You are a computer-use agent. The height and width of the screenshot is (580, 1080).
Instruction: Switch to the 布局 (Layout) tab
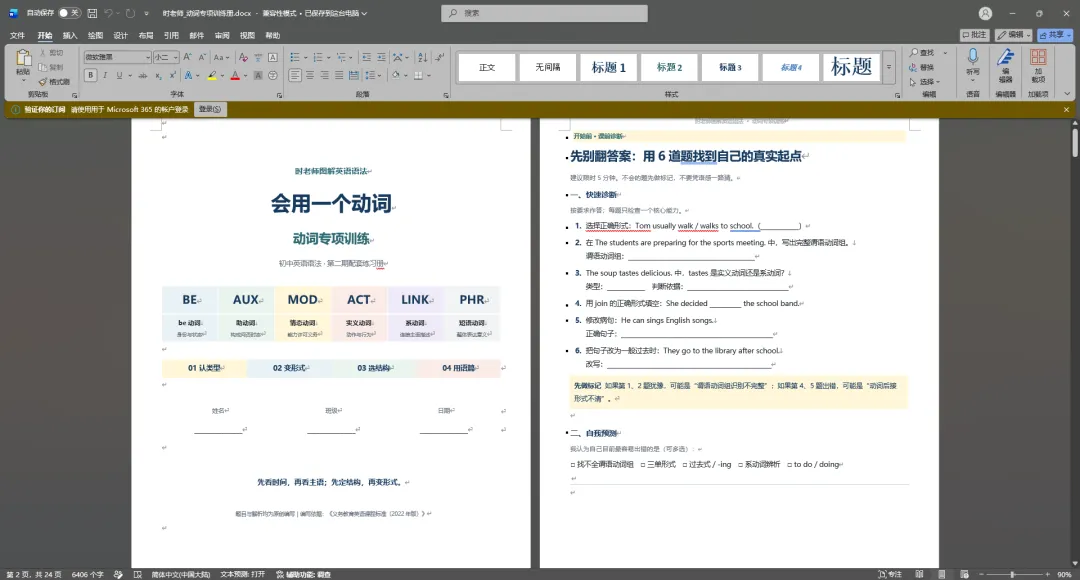click(146, 35)
